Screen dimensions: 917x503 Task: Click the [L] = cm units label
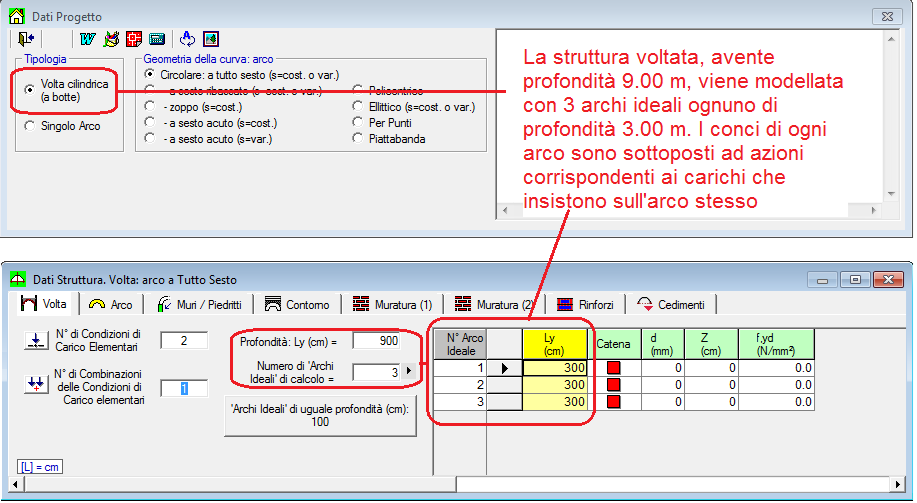40,467
